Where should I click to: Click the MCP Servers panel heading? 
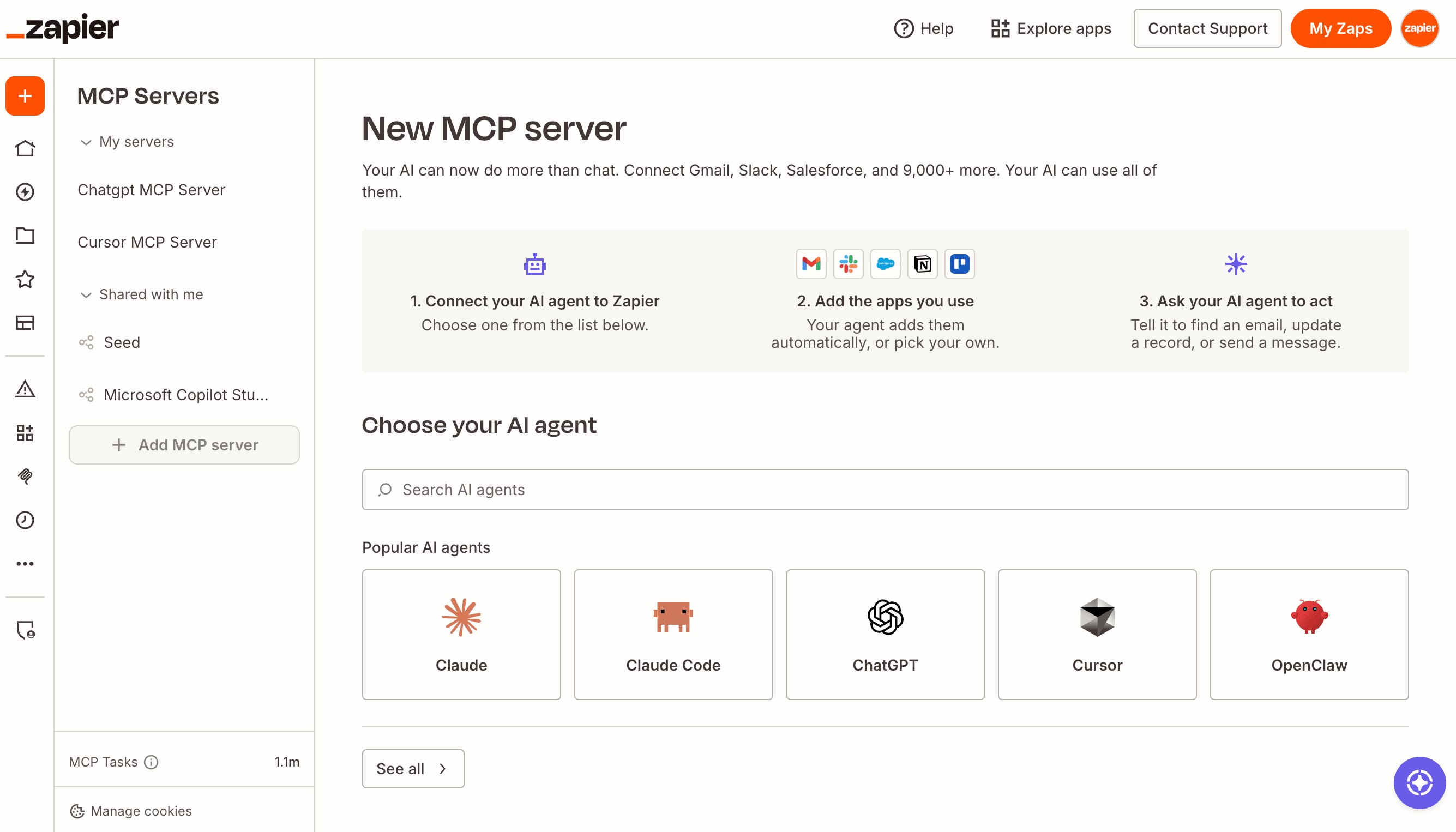(x=148, y=95)
